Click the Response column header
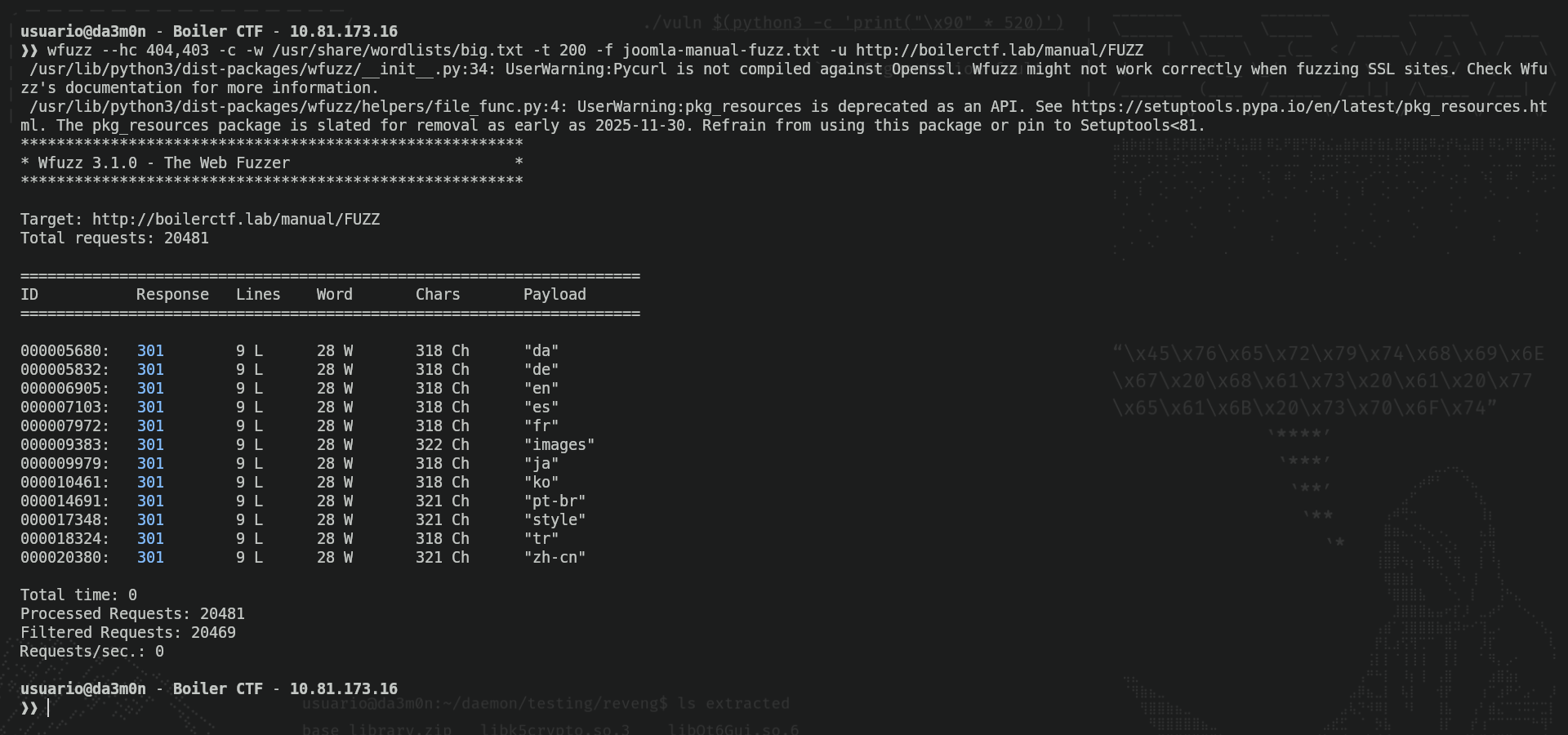 pyautogui.click(x=172, y=295)
